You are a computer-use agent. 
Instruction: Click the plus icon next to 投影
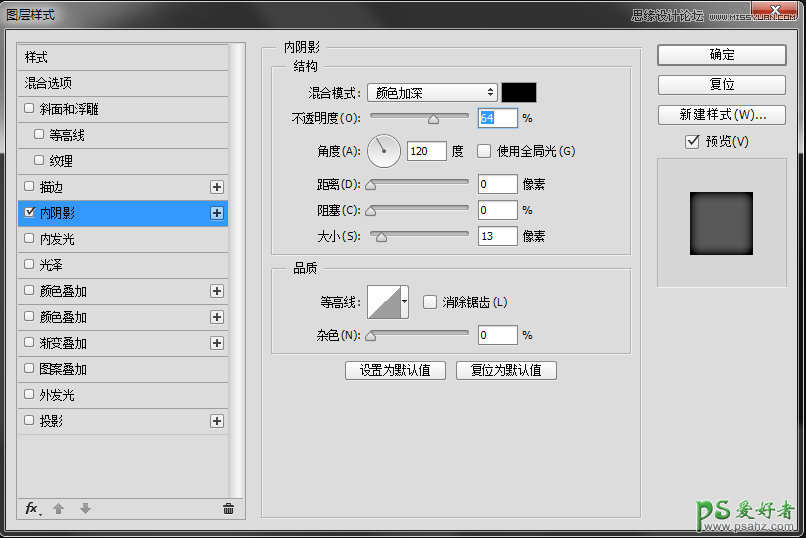[x=216, y=421]
